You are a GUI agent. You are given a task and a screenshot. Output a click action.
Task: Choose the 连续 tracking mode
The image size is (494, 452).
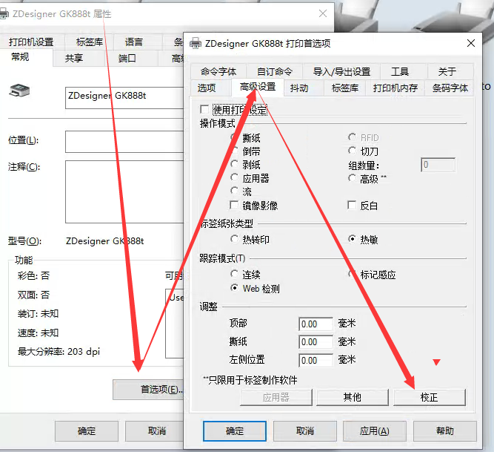pos(234,274)
